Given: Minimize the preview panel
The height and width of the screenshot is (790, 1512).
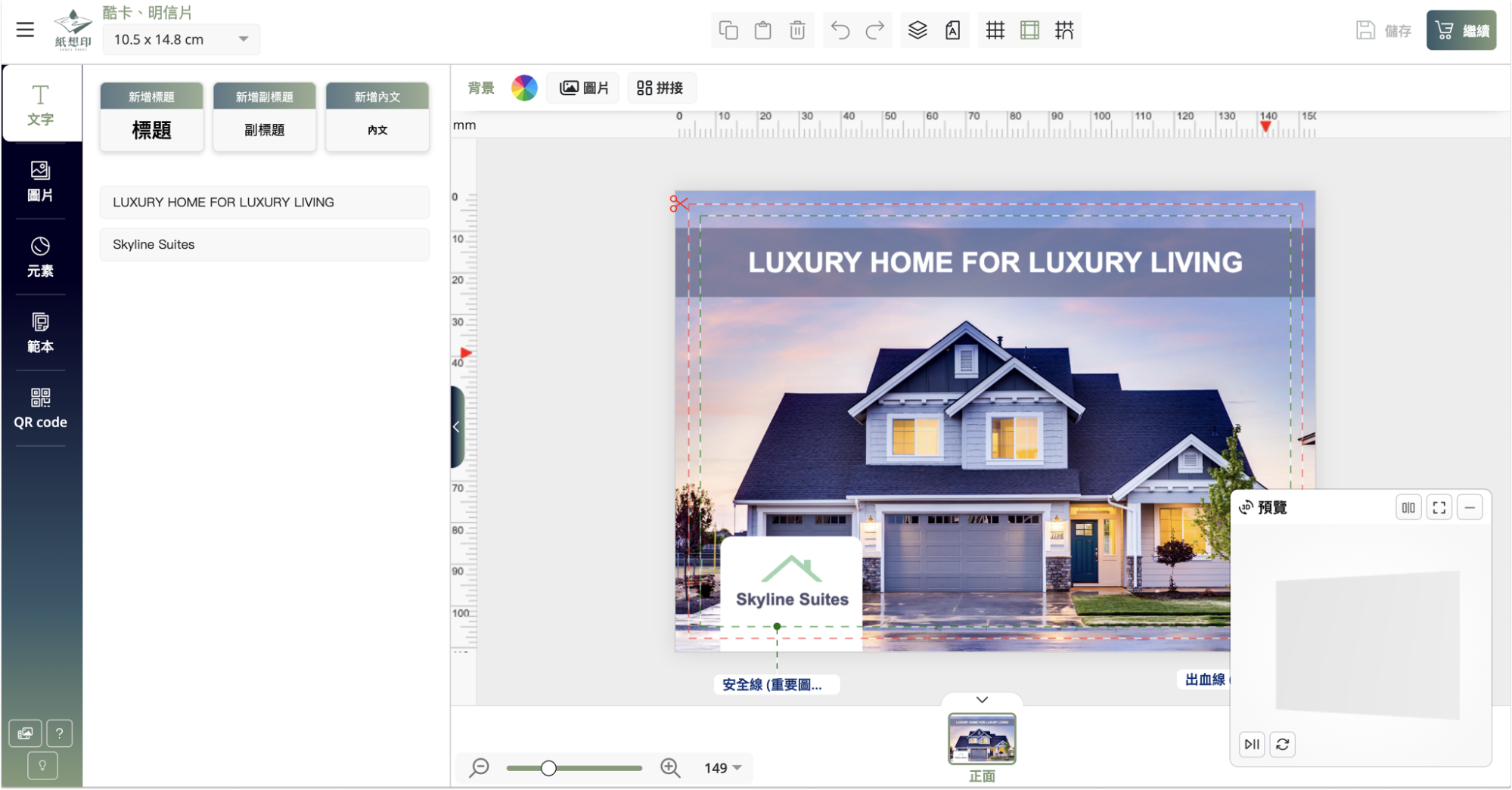Looking at the screenshot, I should (x=1470, y=508).
